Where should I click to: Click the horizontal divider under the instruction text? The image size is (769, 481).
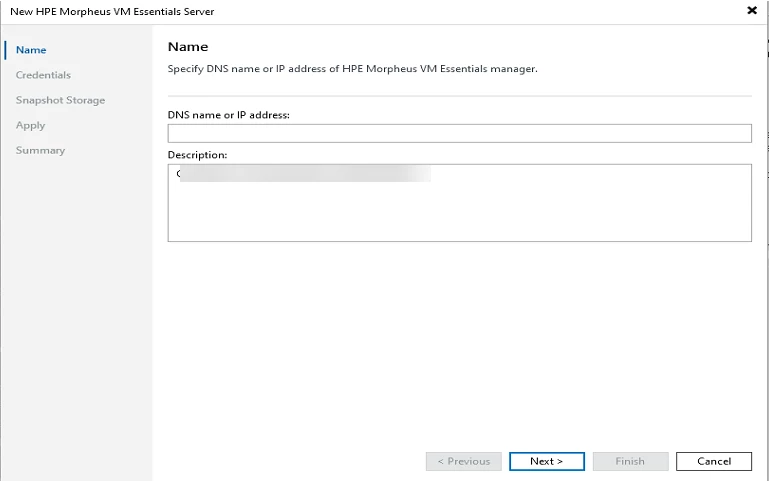point(459,96)
